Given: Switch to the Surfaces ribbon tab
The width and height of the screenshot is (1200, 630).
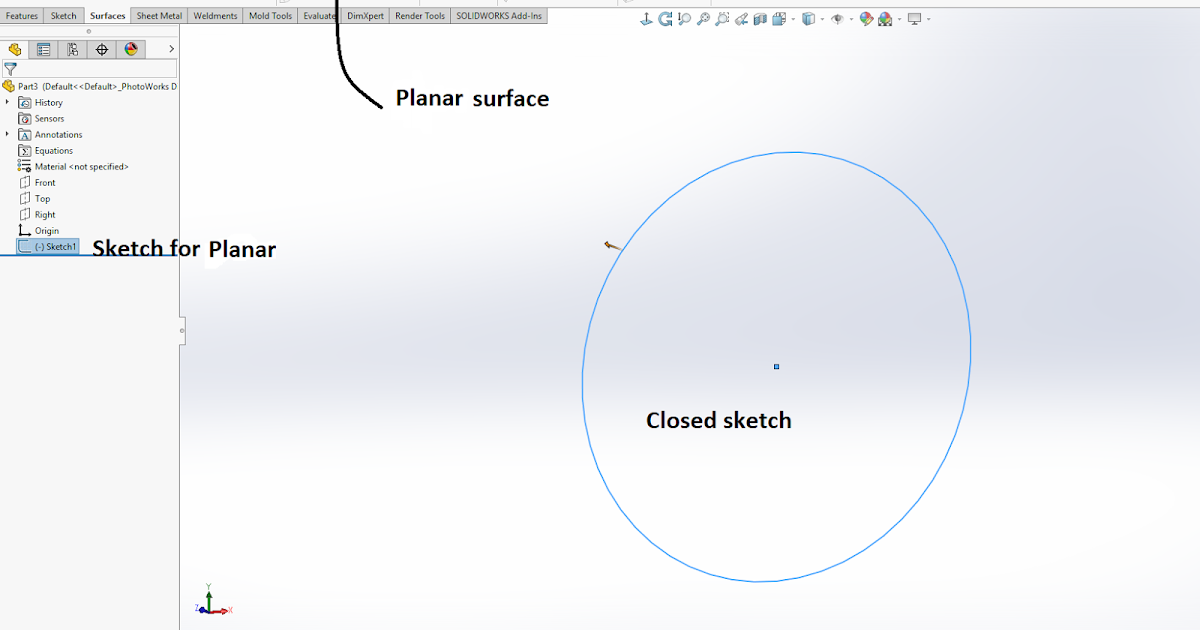Looking at the screenshot, I should pos(107,15).
